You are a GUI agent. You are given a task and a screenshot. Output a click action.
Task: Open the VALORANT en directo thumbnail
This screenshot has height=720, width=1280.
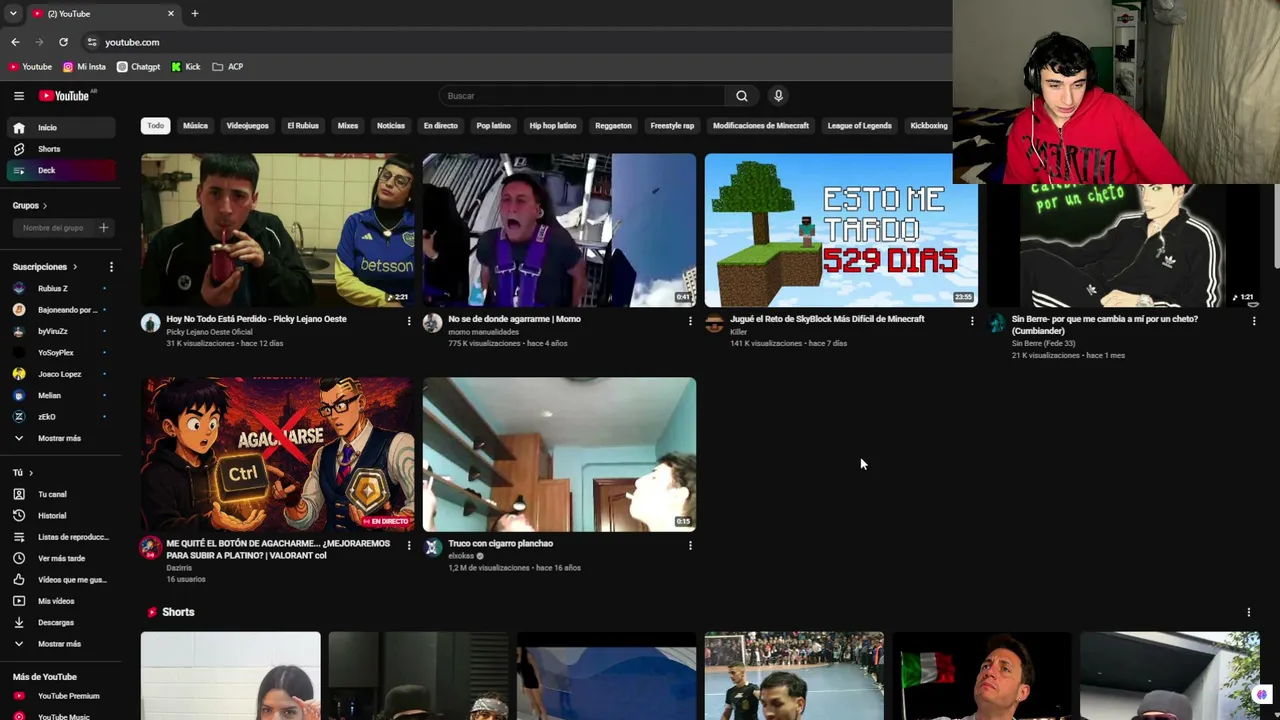point(277,454)
